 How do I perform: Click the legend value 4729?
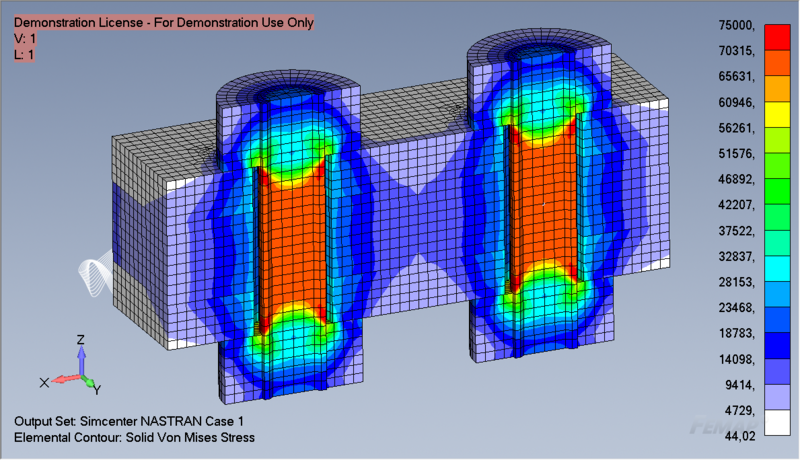point(740,410)
